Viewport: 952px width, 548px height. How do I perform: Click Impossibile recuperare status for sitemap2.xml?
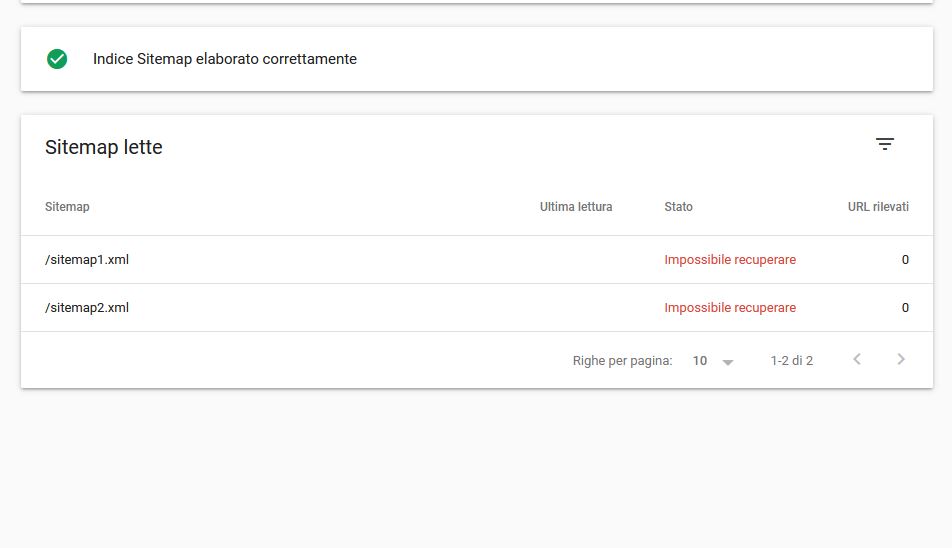(730, 308)
